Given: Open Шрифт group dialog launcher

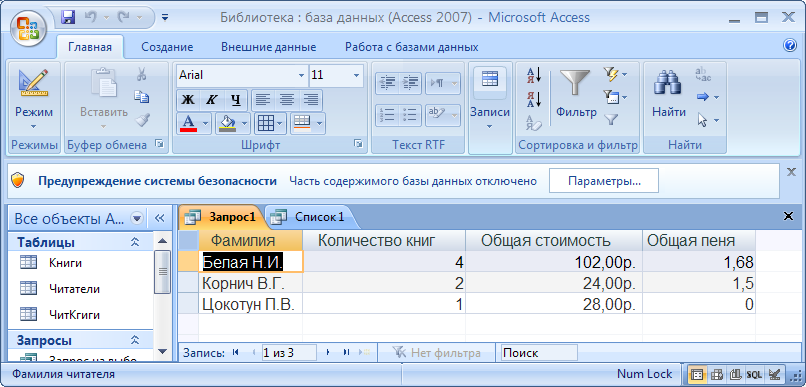Looking at the screenshot, I should (x=358, y=144).
